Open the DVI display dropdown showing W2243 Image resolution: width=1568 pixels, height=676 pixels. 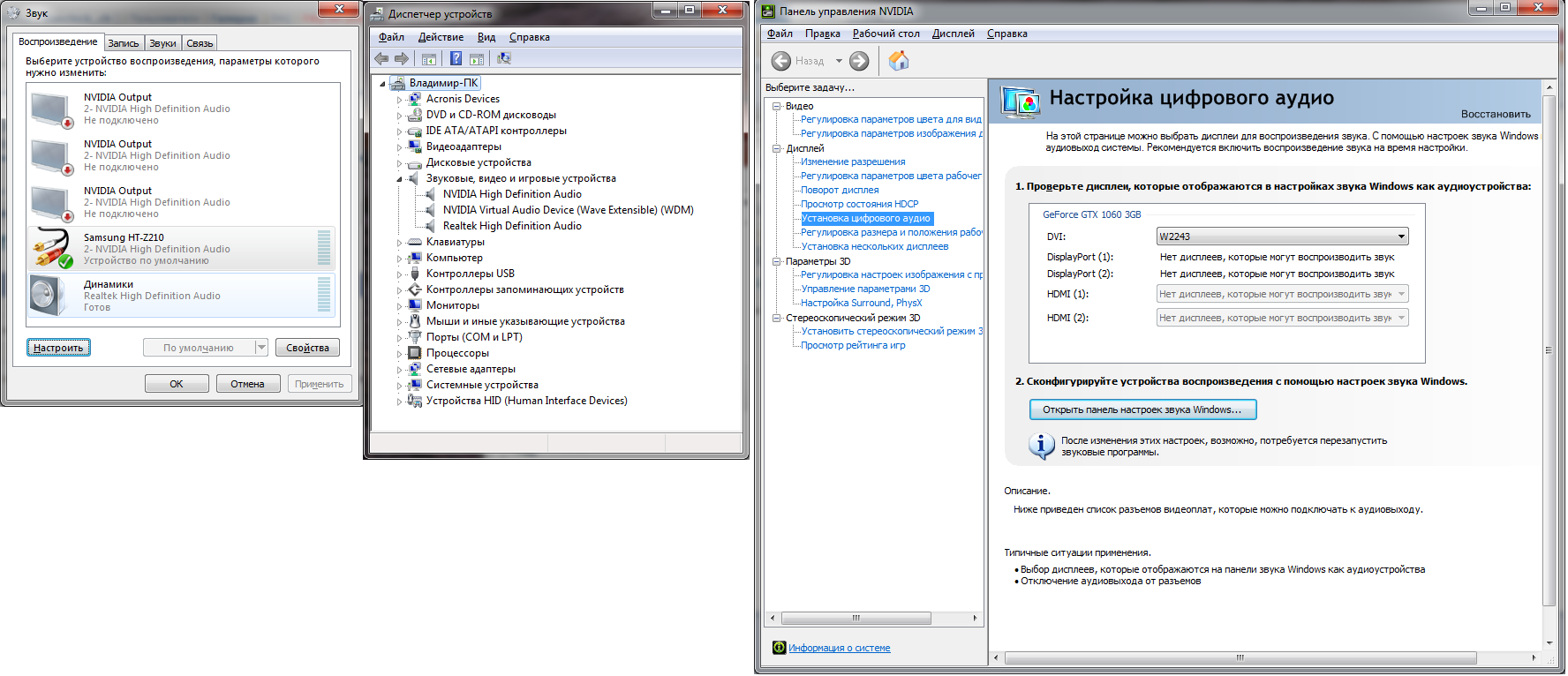tap(1282, 237)
